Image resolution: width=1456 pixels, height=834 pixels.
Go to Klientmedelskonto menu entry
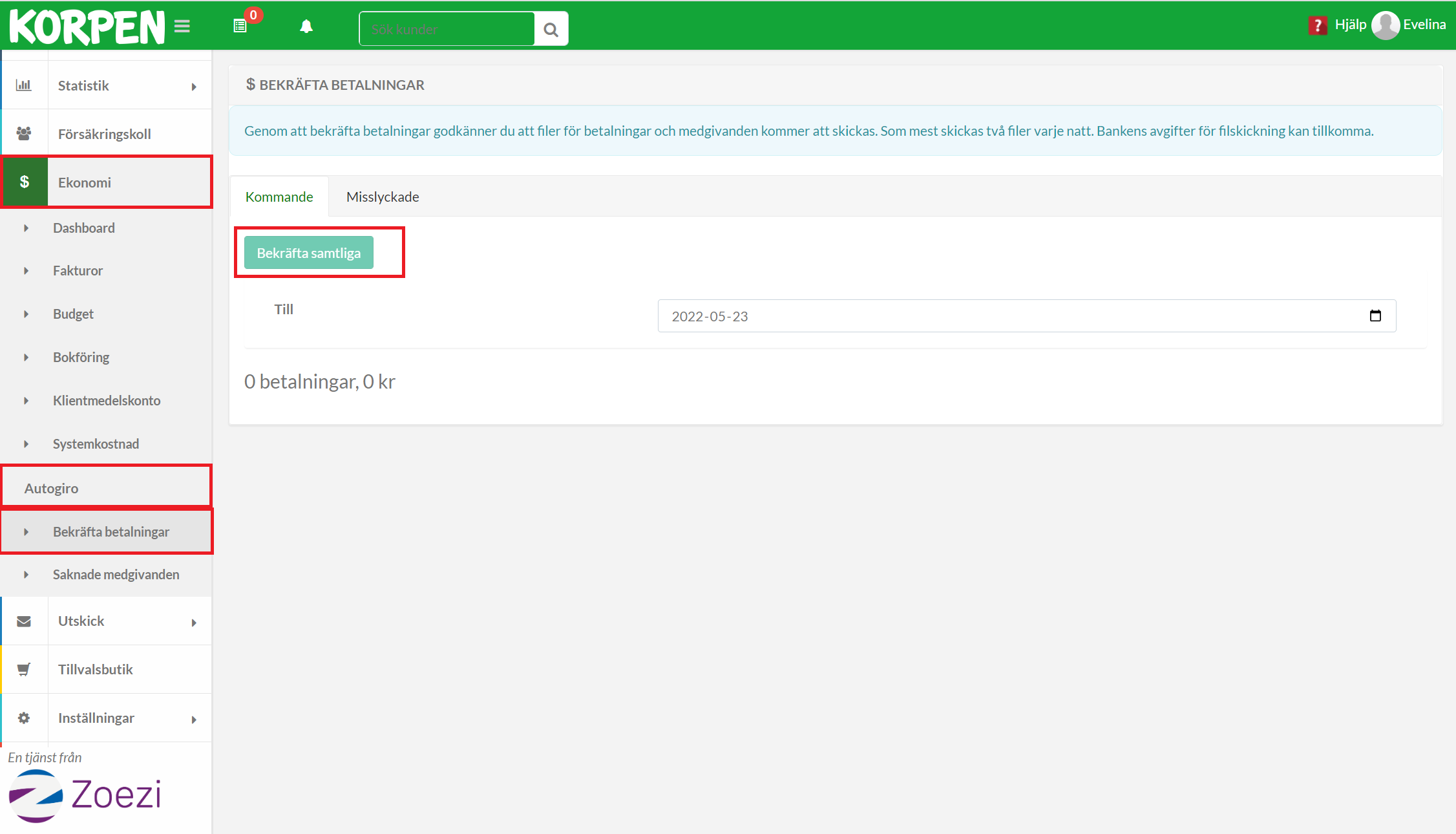[x=107, y=400]
